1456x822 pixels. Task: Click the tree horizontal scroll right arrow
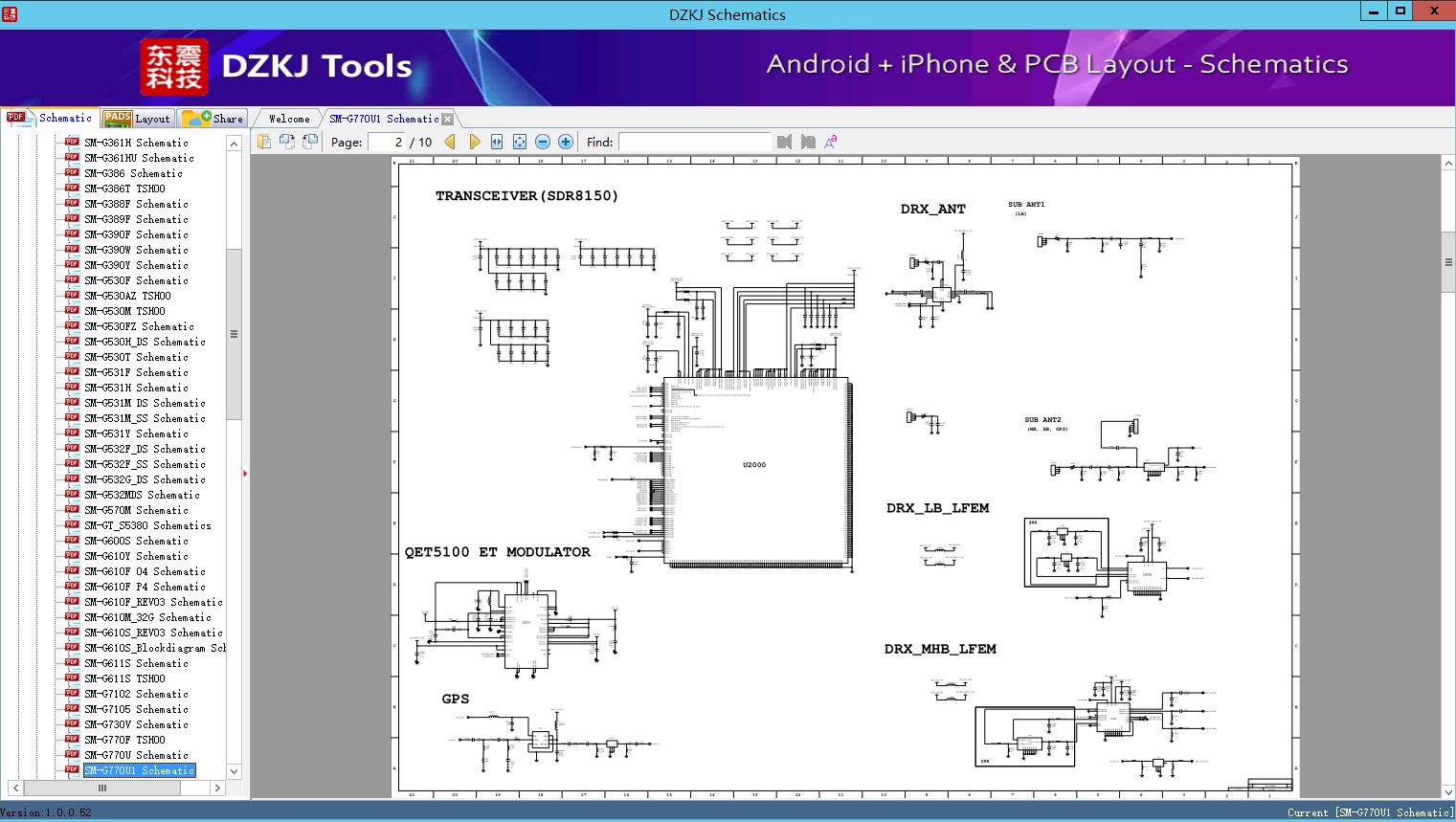coord(217,789)
